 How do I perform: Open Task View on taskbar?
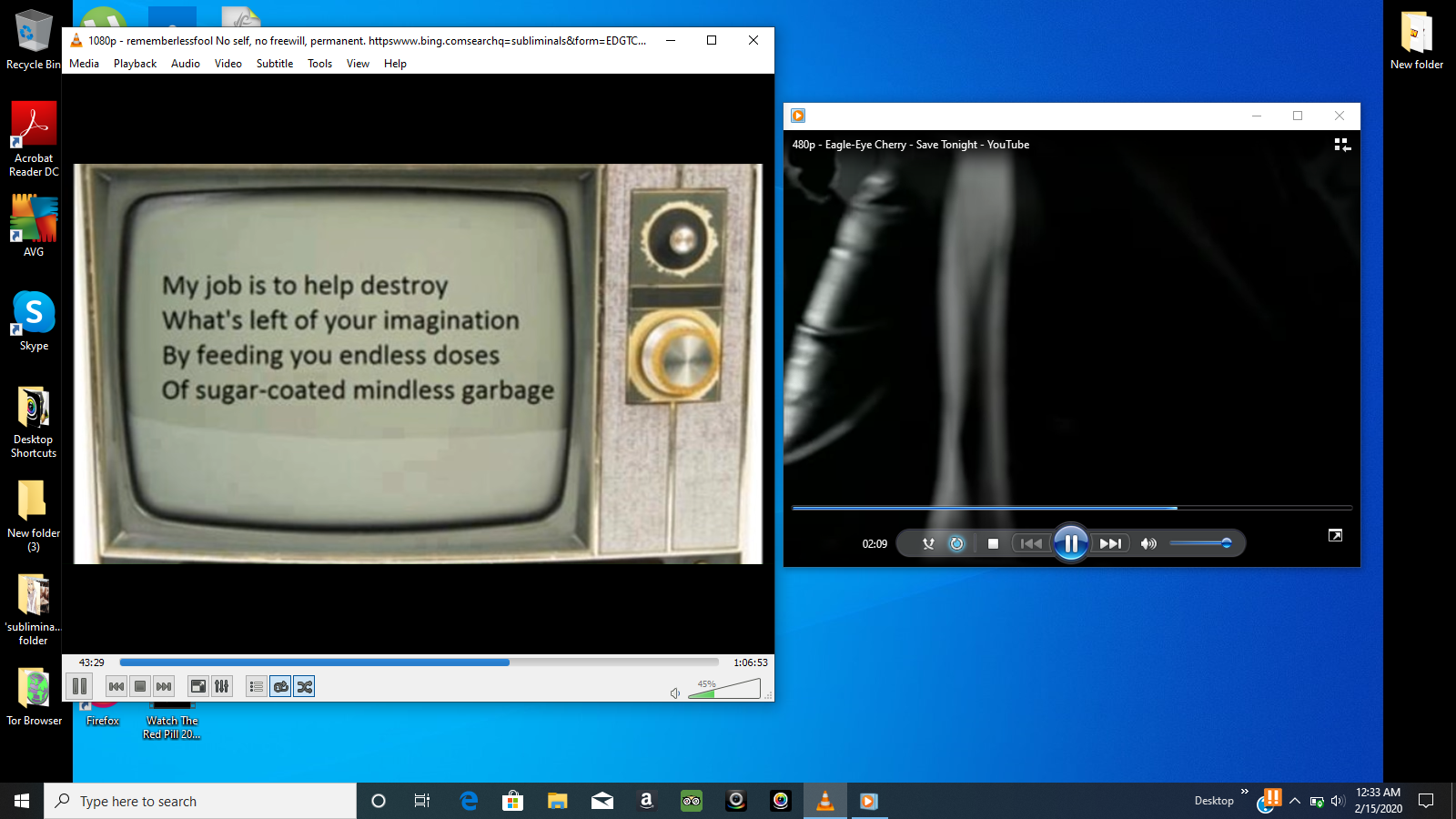(x=422, y=801)
